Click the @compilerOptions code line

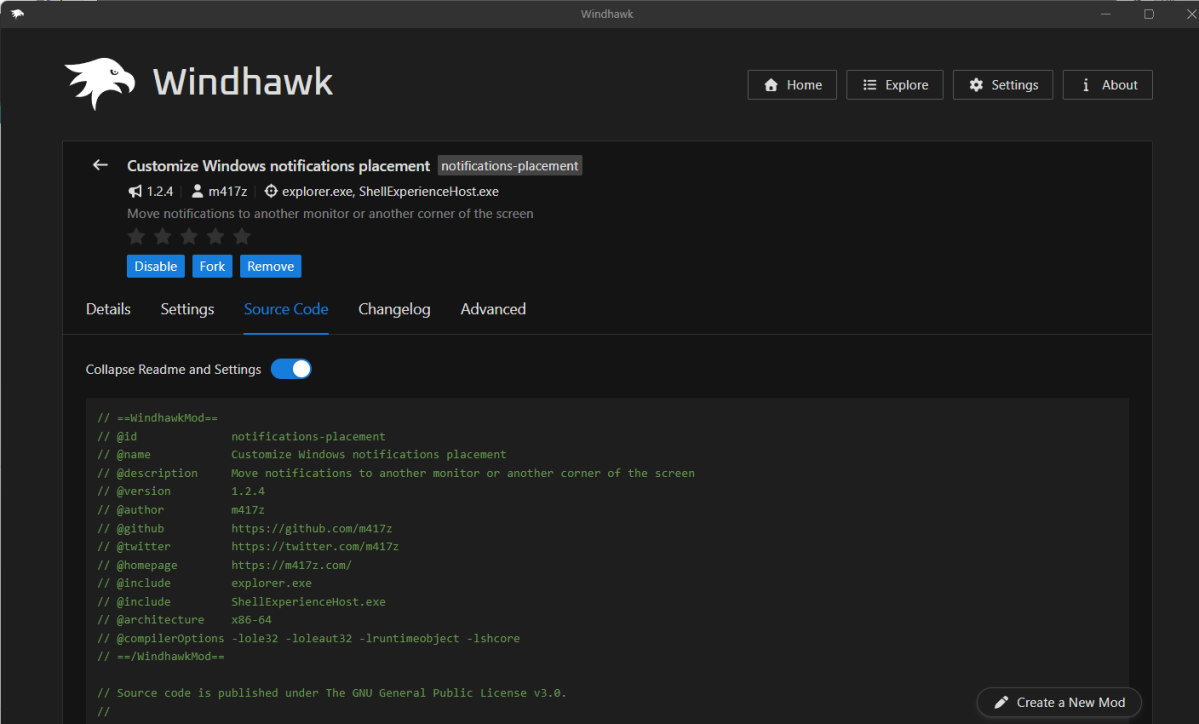309,638
